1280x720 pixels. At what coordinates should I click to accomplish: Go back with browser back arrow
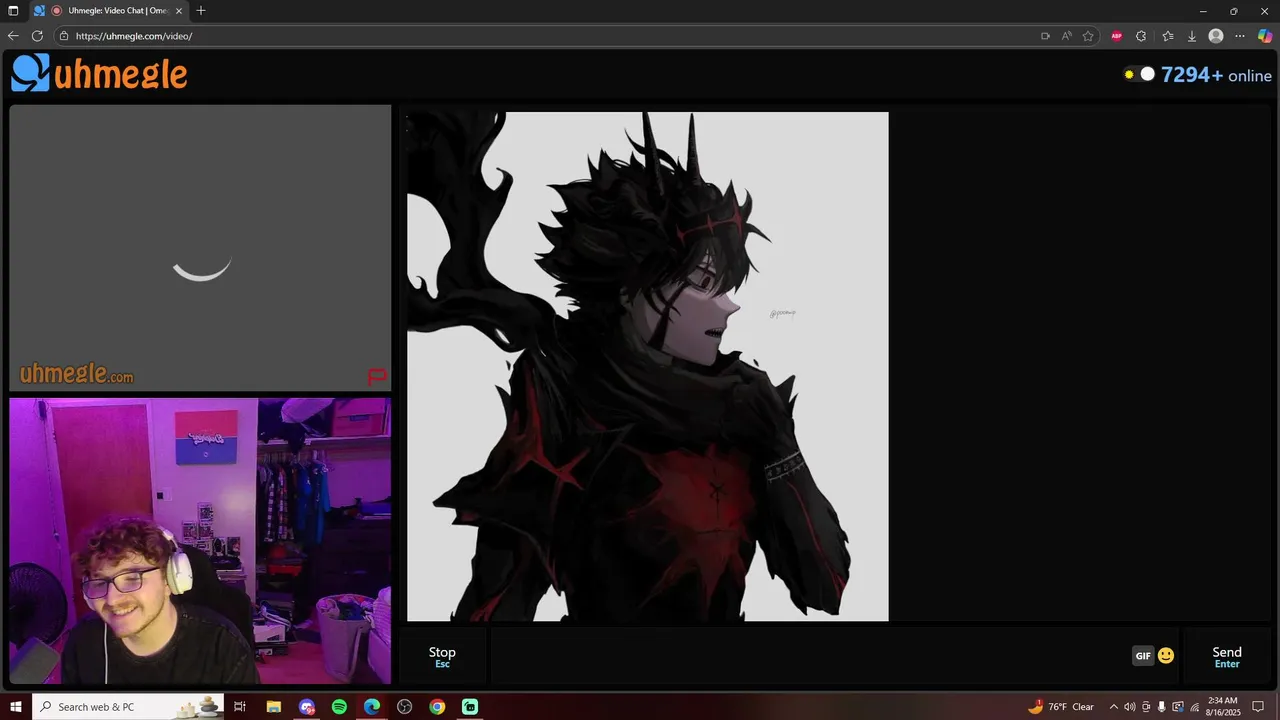point(13,36)
